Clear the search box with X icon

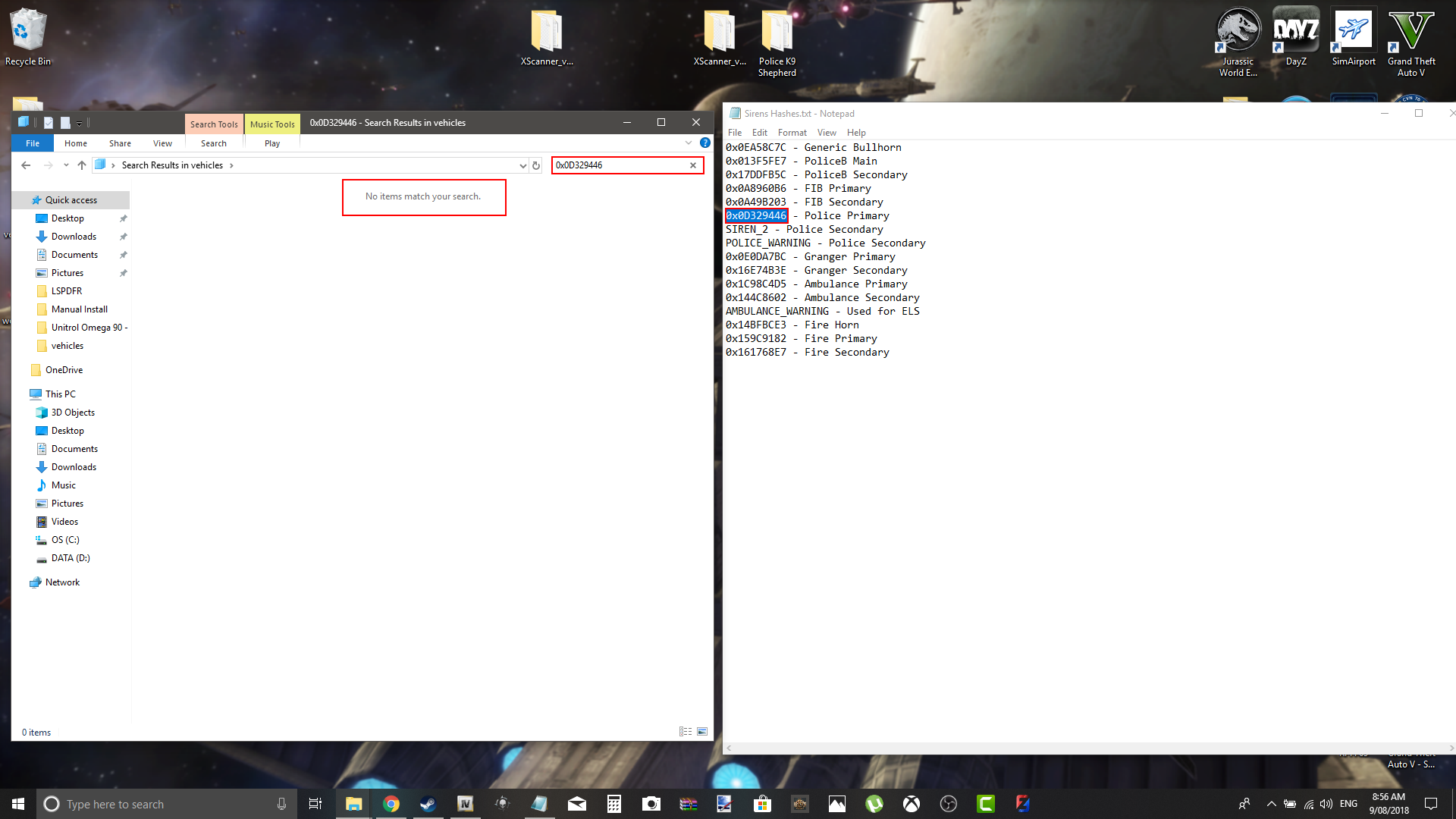tap(692, 165)
